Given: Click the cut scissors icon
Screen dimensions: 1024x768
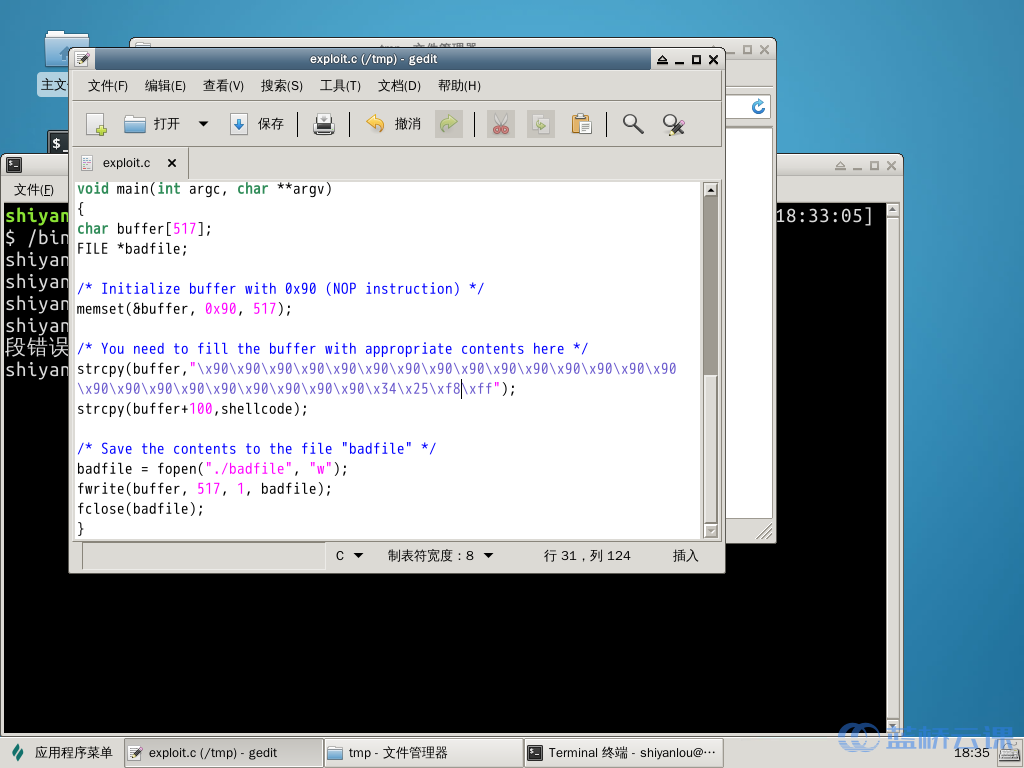Looking at the screenshot, I should 501,124.
